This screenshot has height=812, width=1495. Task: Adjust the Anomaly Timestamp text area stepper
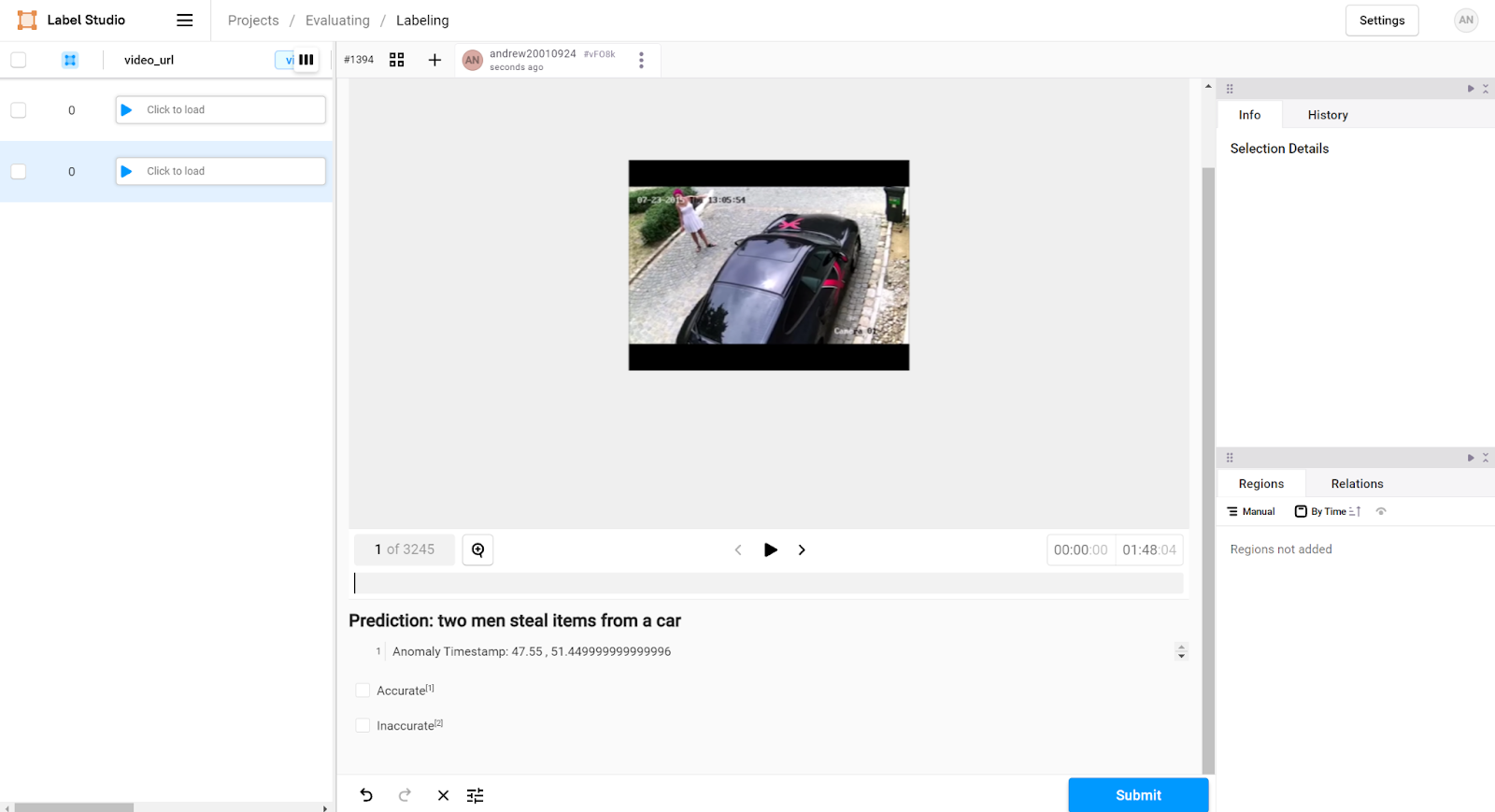pyautogui.click(x=1181, y=651)
